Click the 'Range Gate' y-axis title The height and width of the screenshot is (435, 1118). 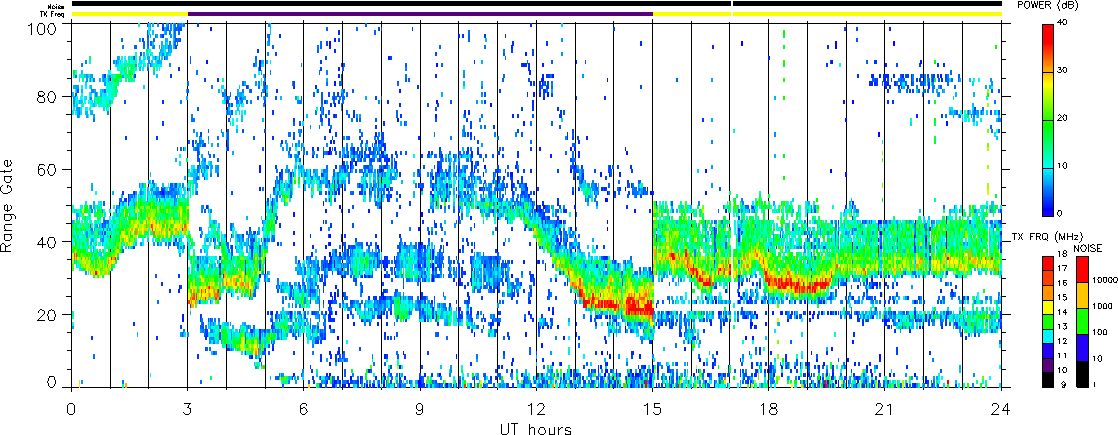click(x=7, y=205)
